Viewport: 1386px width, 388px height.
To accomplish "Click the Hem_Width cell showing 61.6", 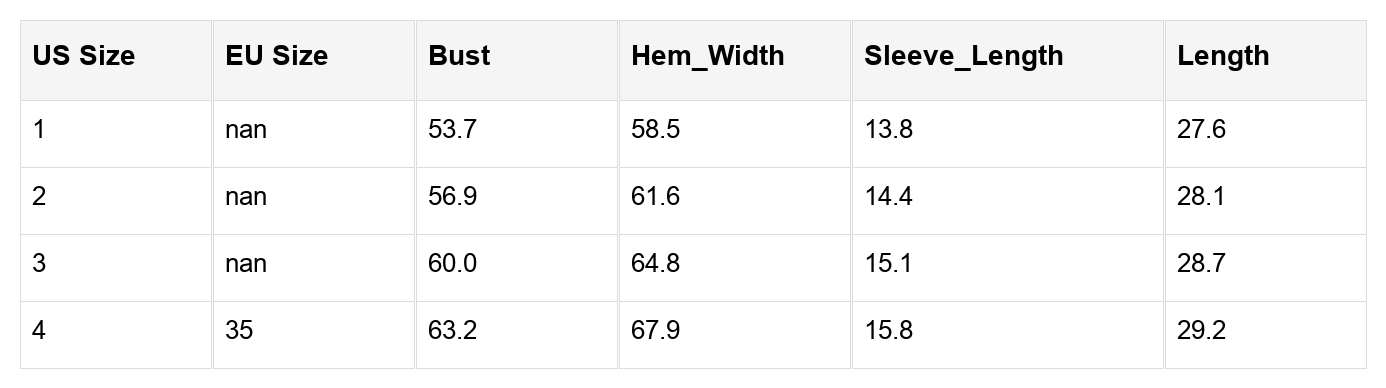I will coord(734,201).
